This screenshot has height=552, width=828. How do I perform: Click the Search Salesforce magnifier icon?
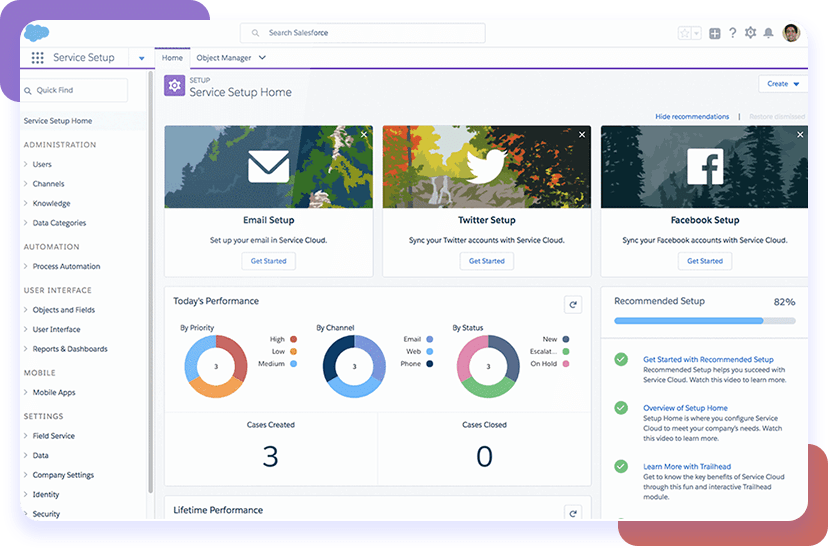tap(255, 33)
